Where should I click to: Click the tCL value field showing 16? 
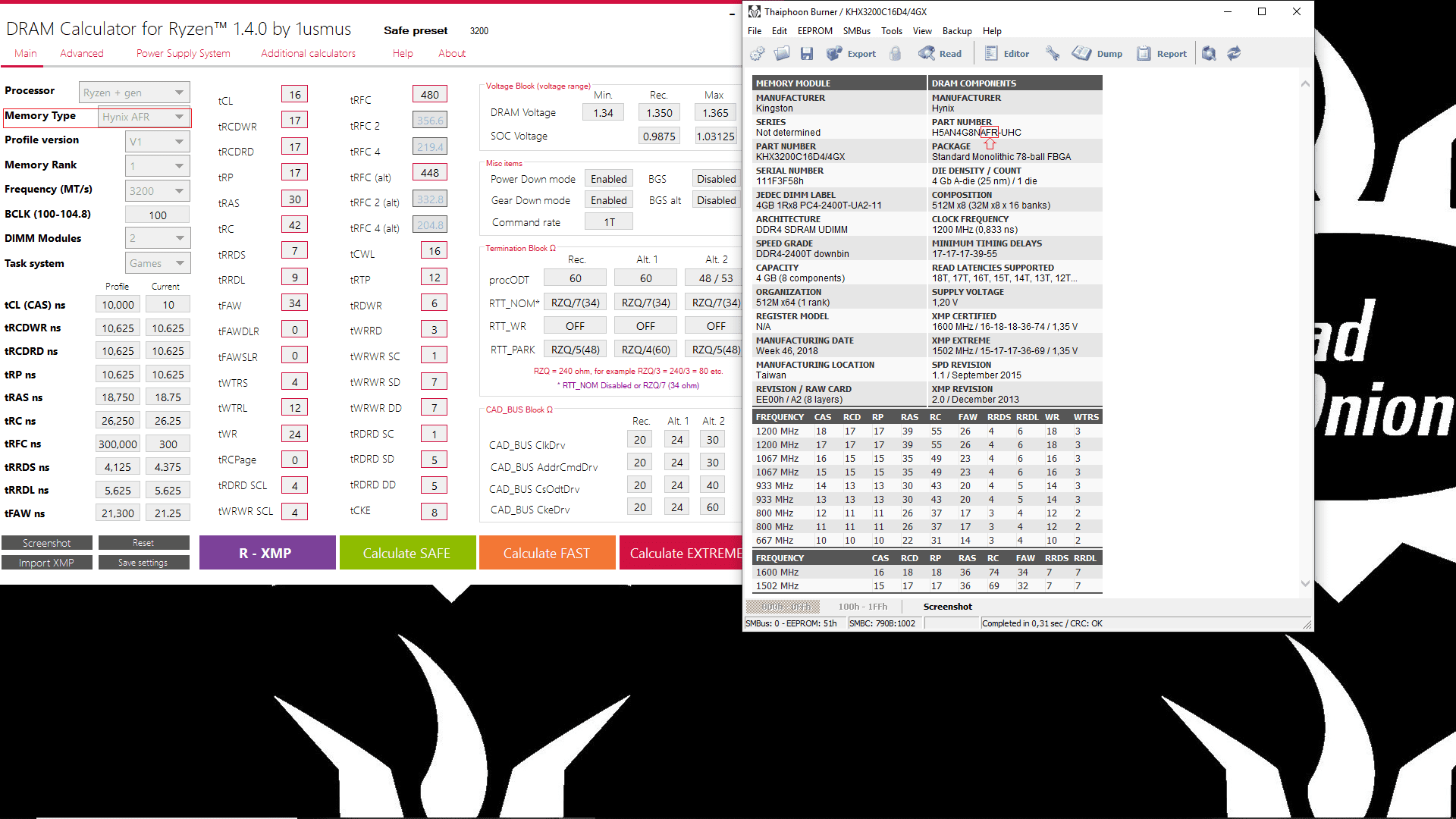(x=295, y=95)
